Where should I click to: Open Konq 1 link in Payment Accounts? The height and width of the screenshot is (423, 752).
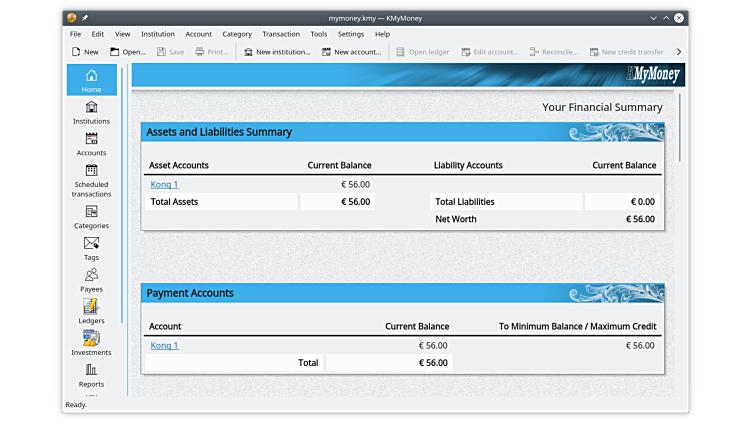(164, 345)
